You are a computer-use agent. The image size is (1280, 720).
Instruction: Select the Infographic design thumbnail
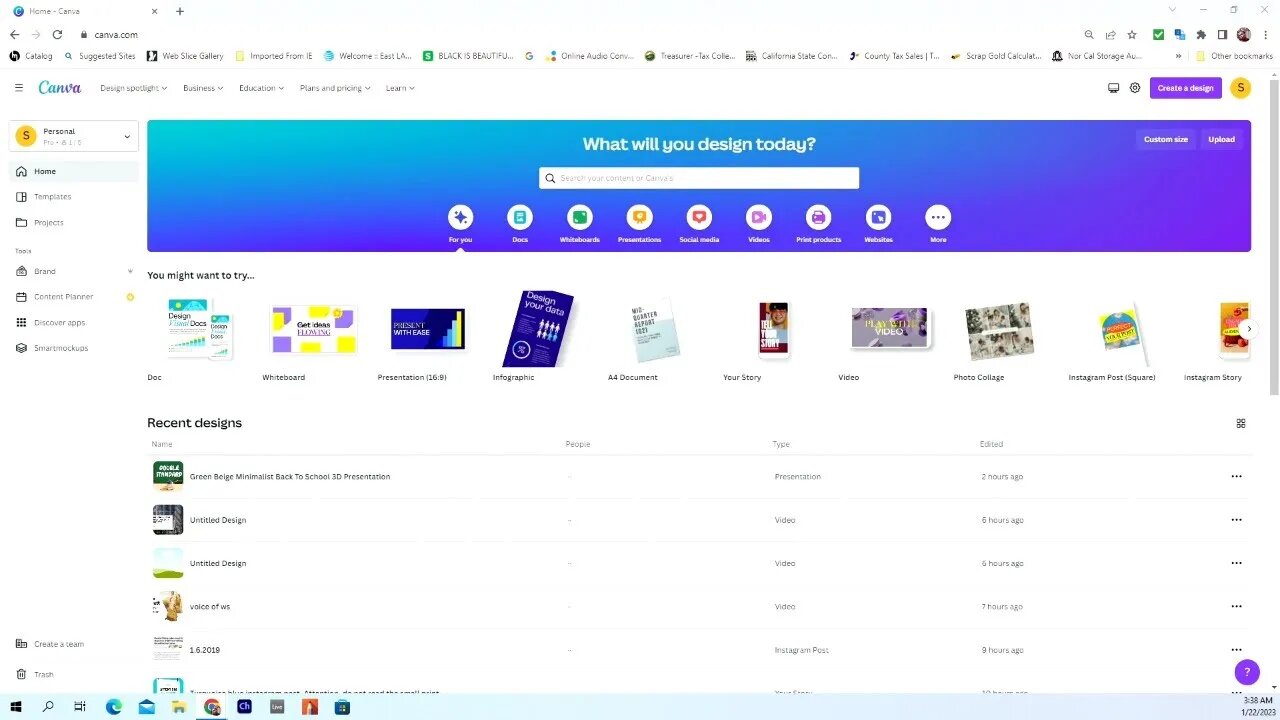pyautogui.click(x=538, y=329)
